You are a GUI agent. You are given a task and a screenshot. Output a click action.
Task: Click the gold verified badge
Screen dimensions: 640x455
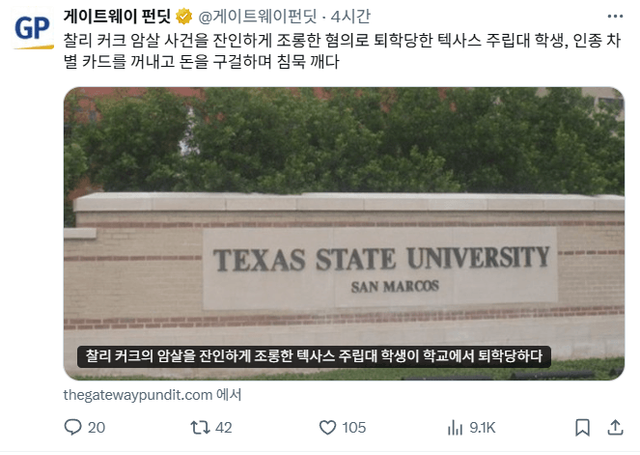[184, 17]
